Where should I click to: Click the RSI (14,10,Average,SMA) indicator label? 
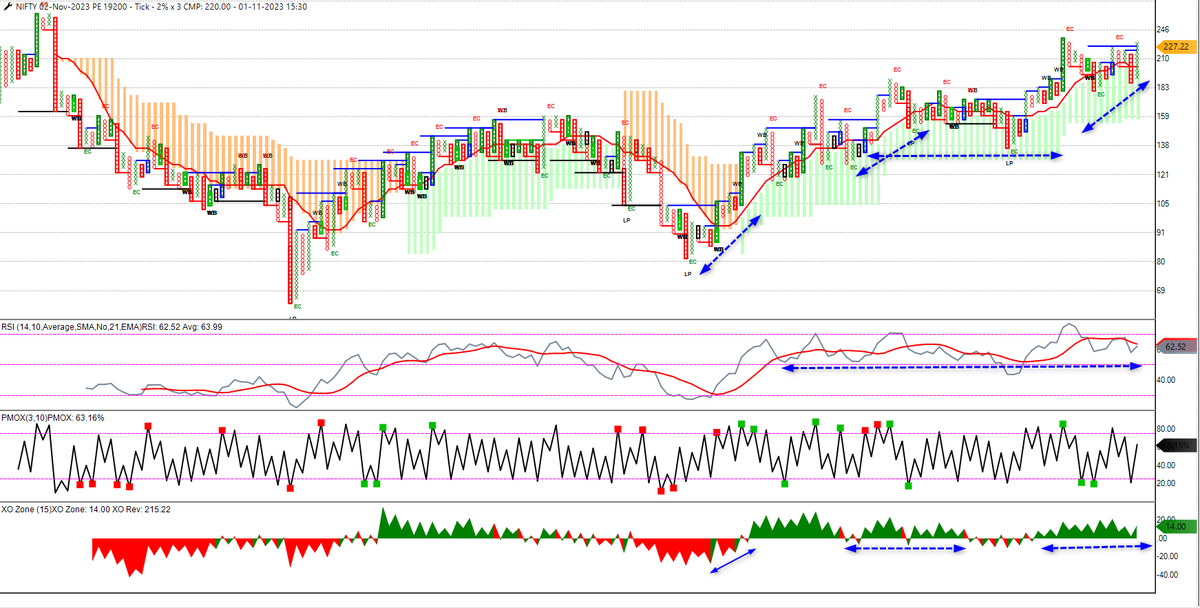(113, 326)
